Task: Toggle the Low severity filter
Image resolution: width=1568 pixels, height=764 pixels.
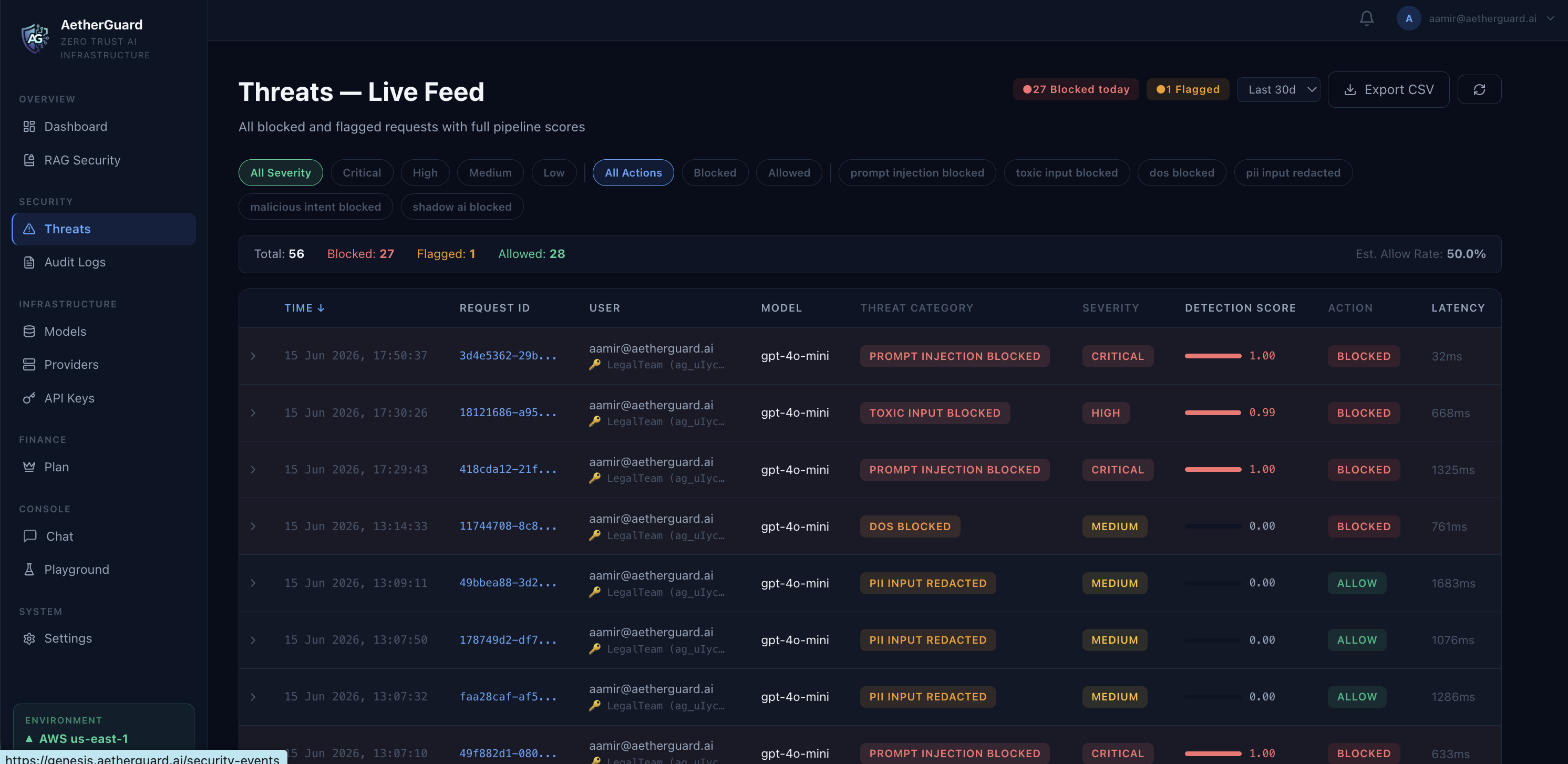Action: (554, 173)
